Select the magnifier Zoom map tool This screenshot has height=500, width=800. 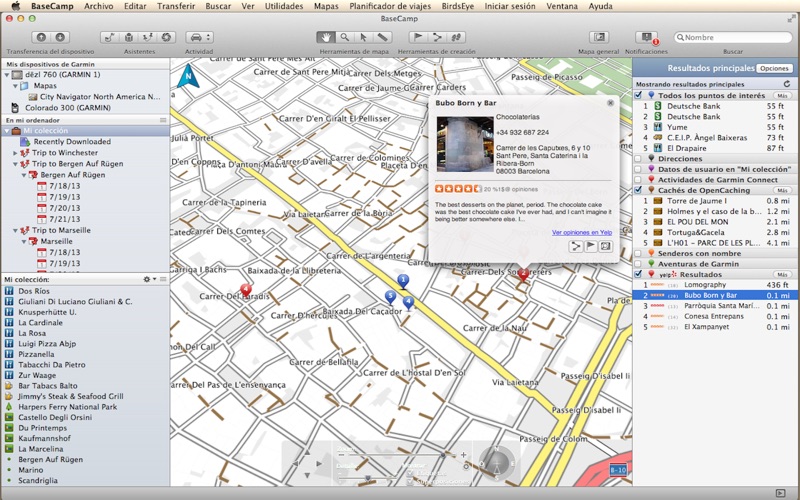pyautogui.click(x=345, y=37)
